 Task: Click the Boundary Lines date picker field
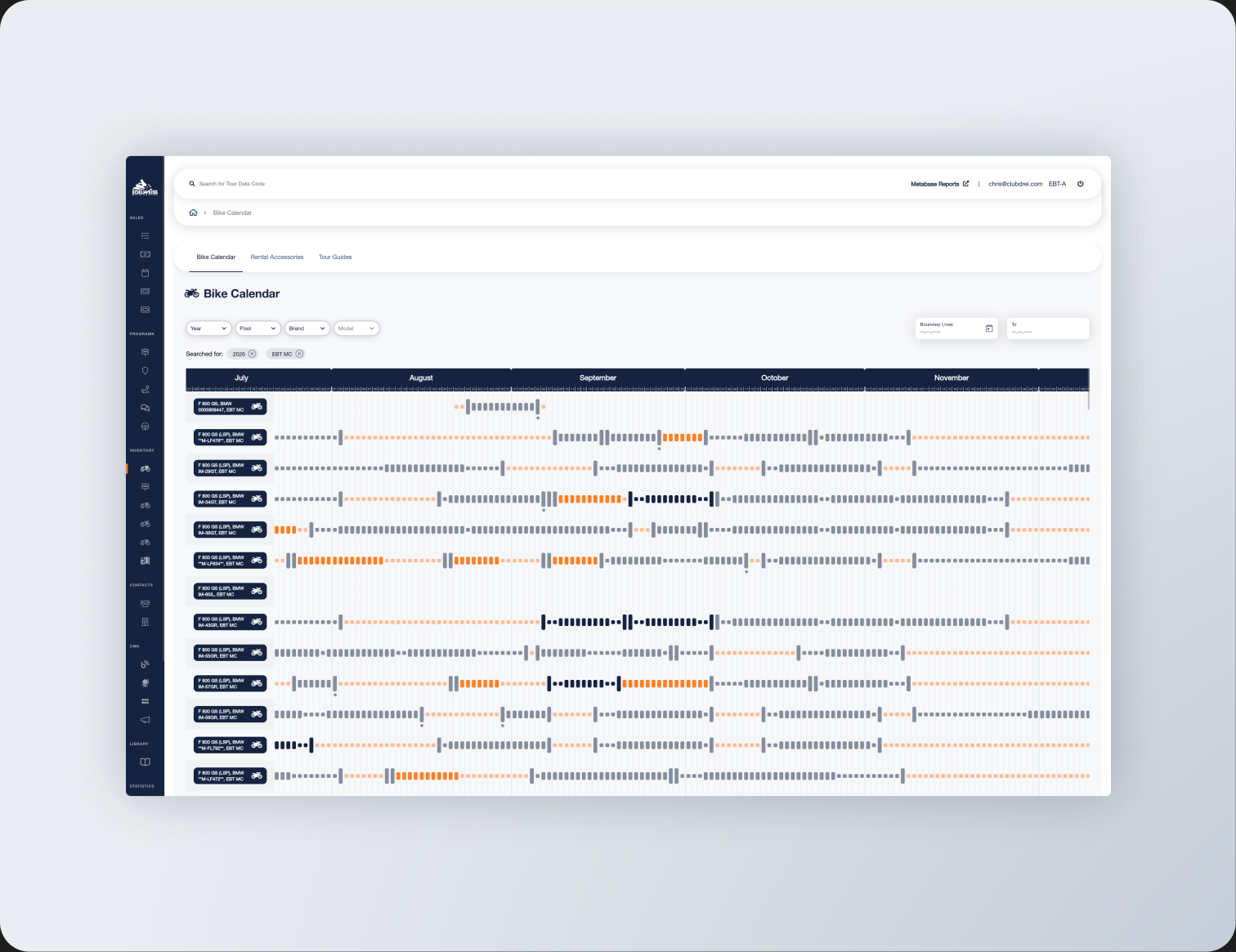[956, 329]
